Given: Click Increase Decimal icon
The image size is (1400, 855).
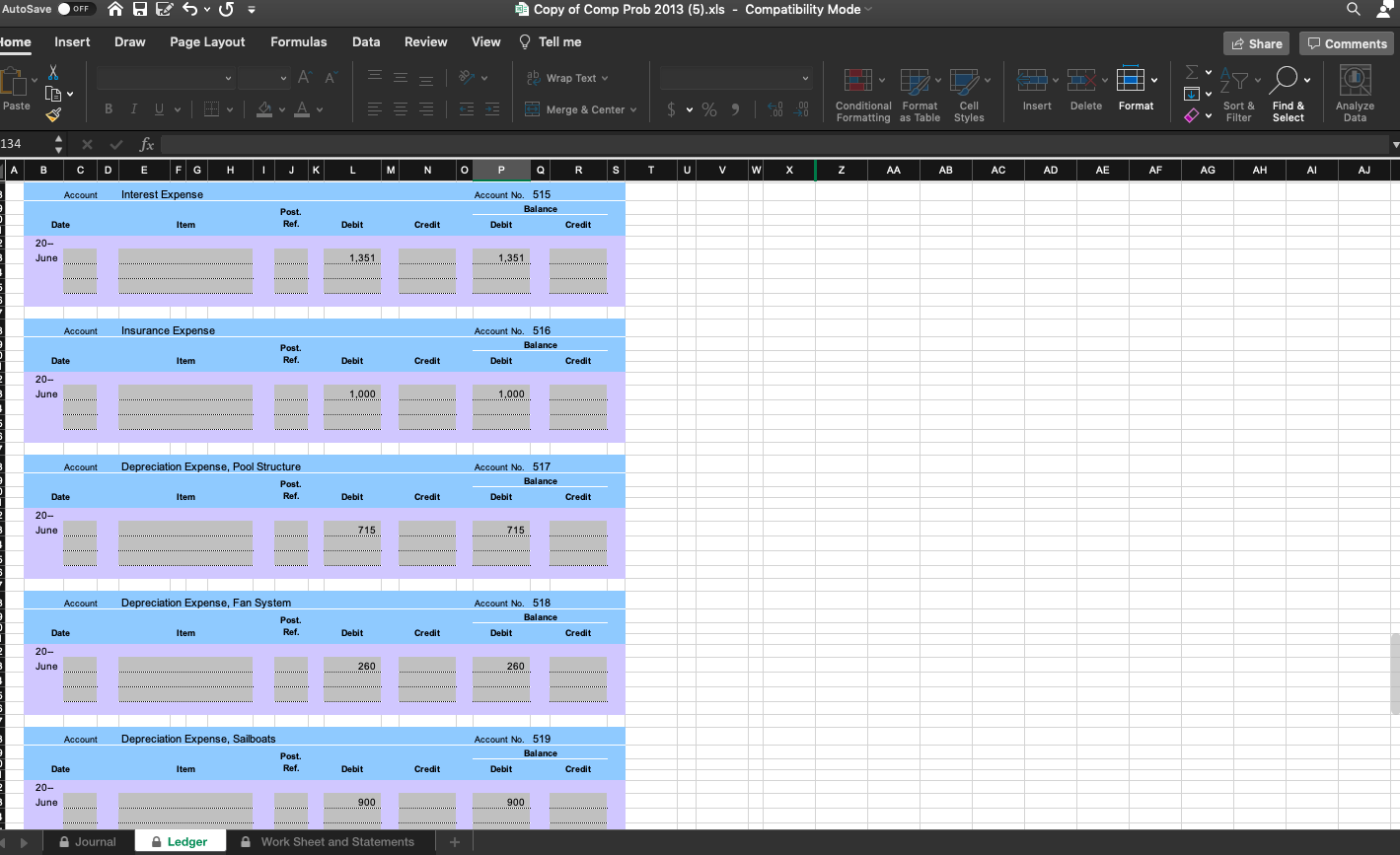Looking at the screenshot, I should coord(774,109).
